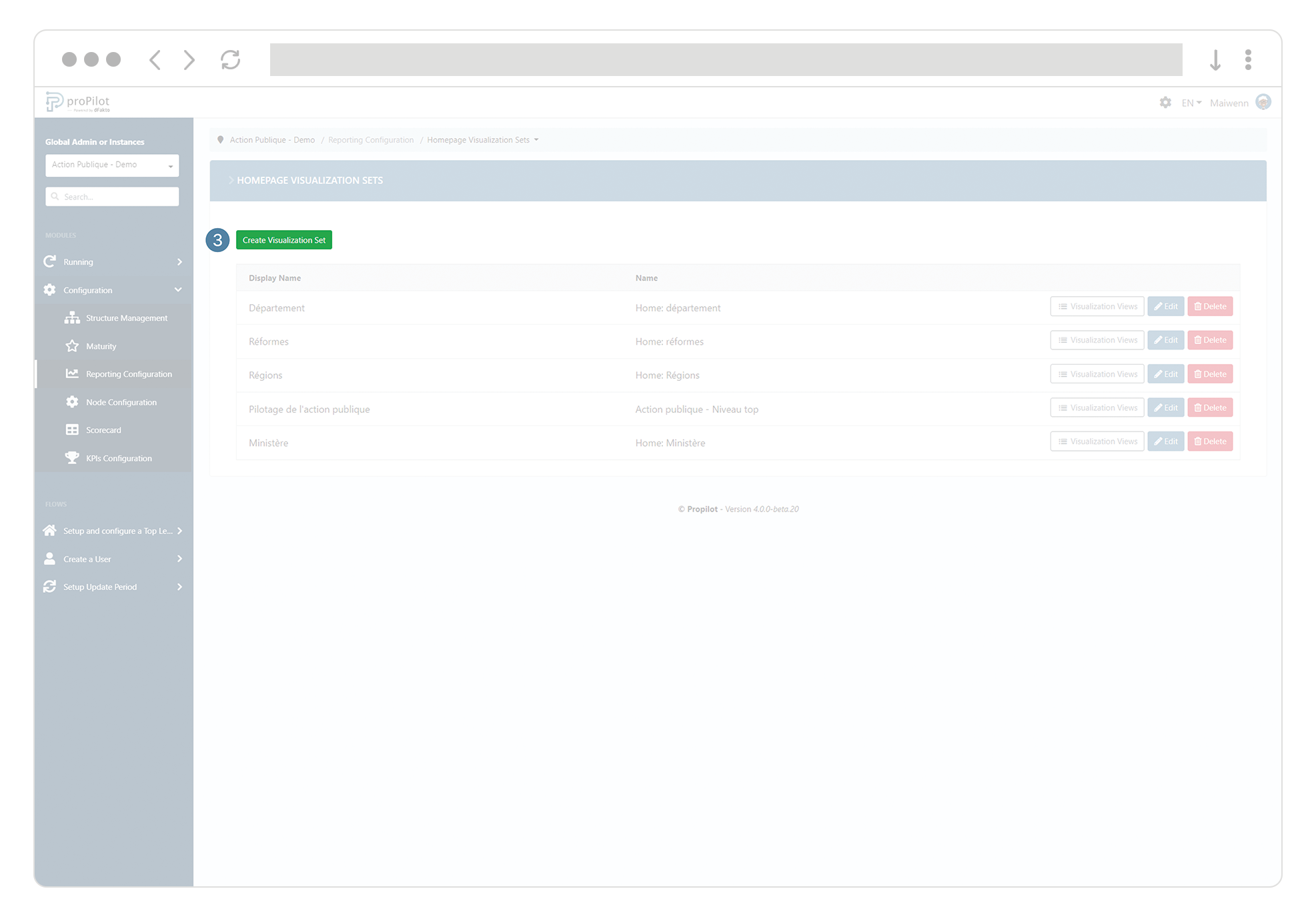This screenshot has width=1316, height=923.
Task: Click the sidebar search field
Action: click(111, 196)
